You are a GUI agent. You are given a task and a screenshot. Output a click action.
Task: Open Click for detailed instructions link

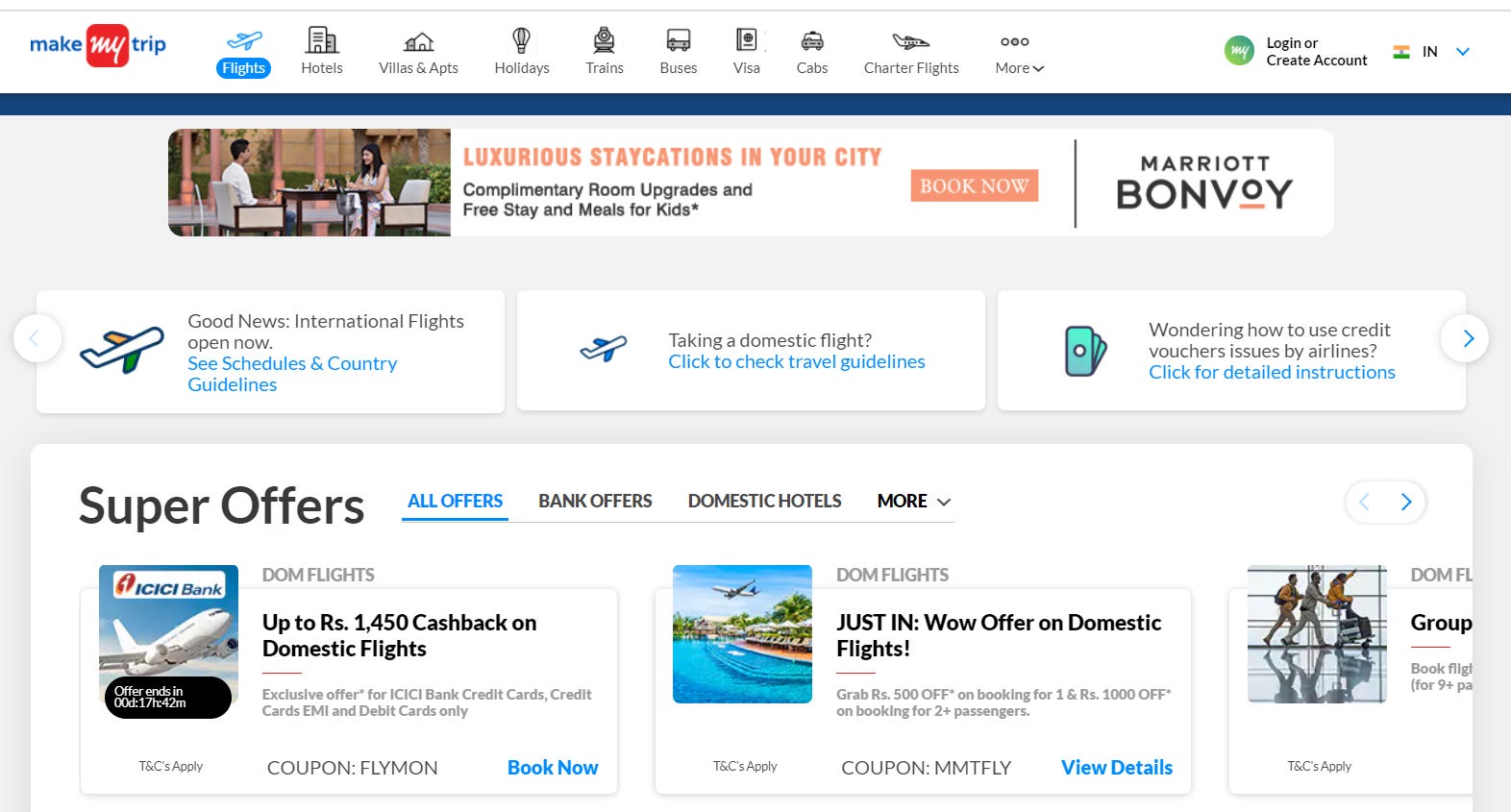tap(1272, 372)
